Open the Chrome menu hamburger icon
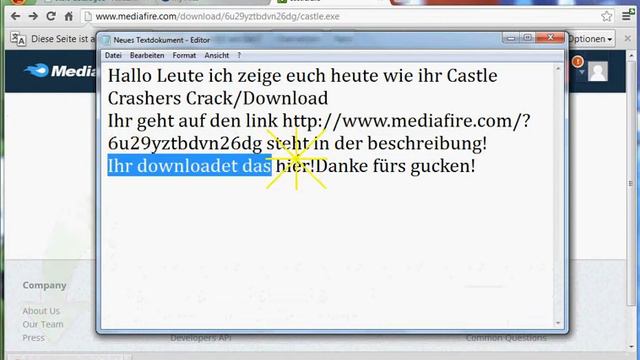The image size is (640, 360). pos(626,16)
